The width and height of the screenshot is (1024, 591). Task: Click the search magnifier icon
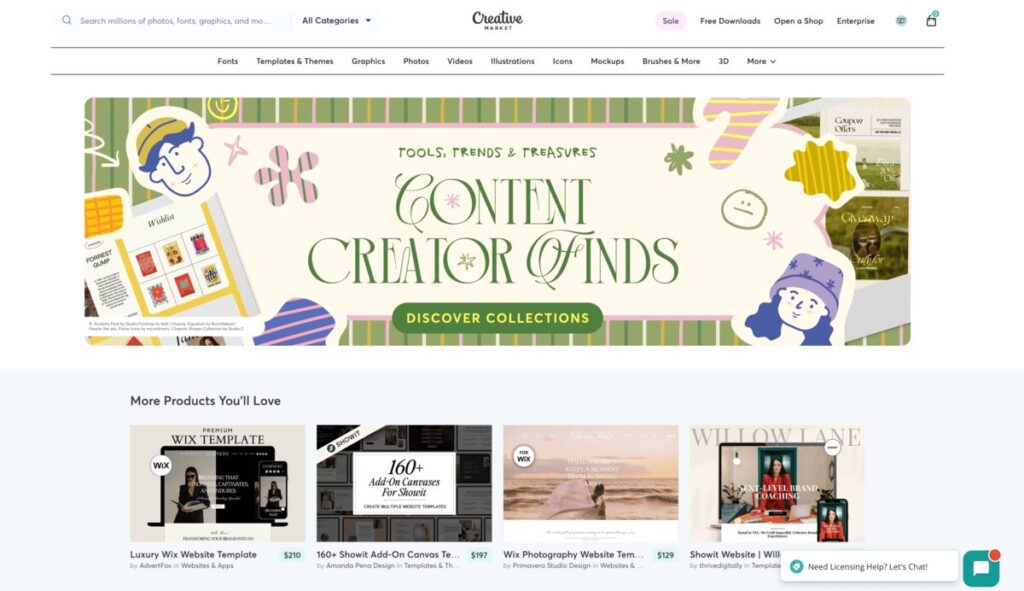coord(67,20)
